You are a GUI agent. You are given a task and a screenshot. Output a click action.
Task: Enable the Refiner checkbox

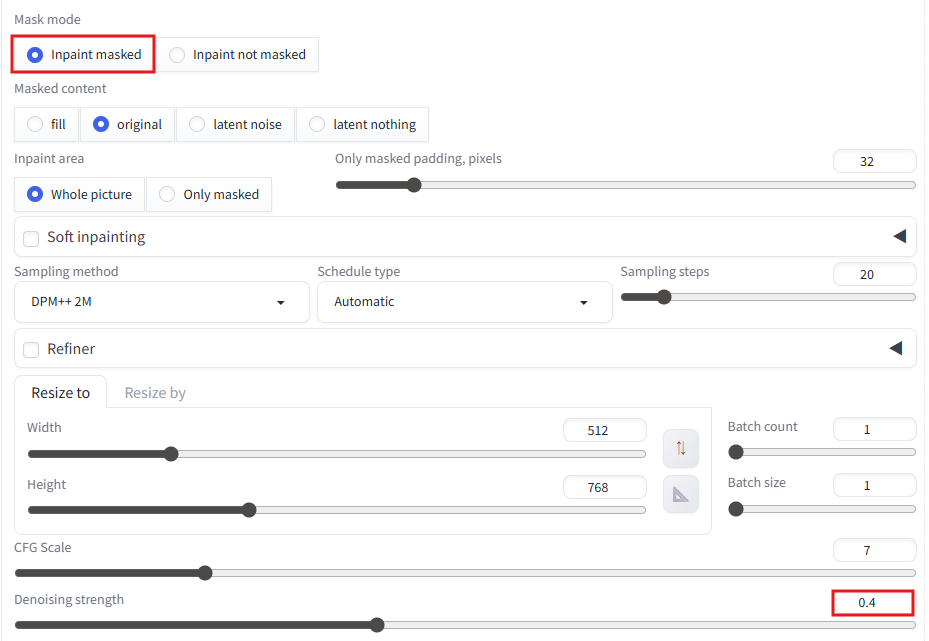click(31, 350)
